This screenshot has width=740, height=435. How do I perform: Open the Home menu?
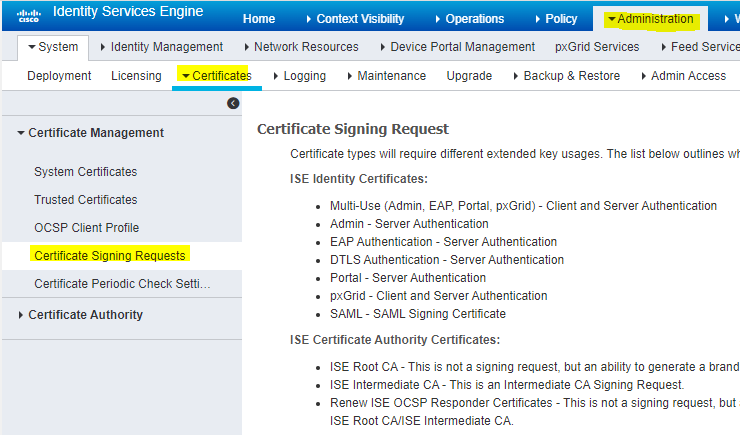259,19
